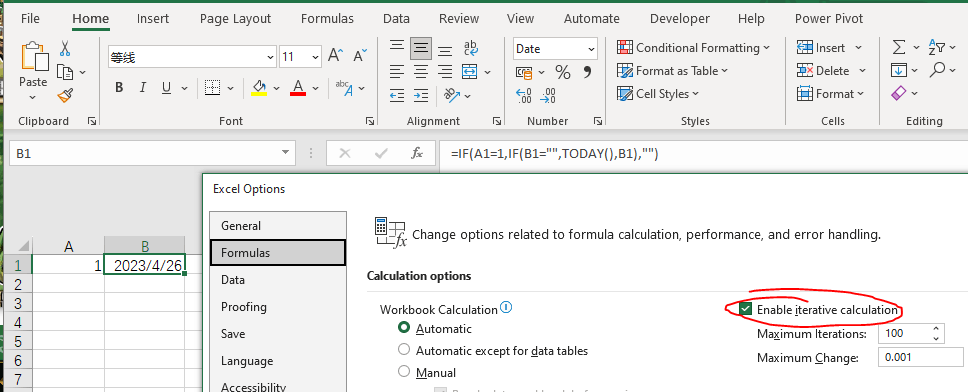Select Save in Excel Options
This screenshot has height=392, width=968.
(278, 333)
